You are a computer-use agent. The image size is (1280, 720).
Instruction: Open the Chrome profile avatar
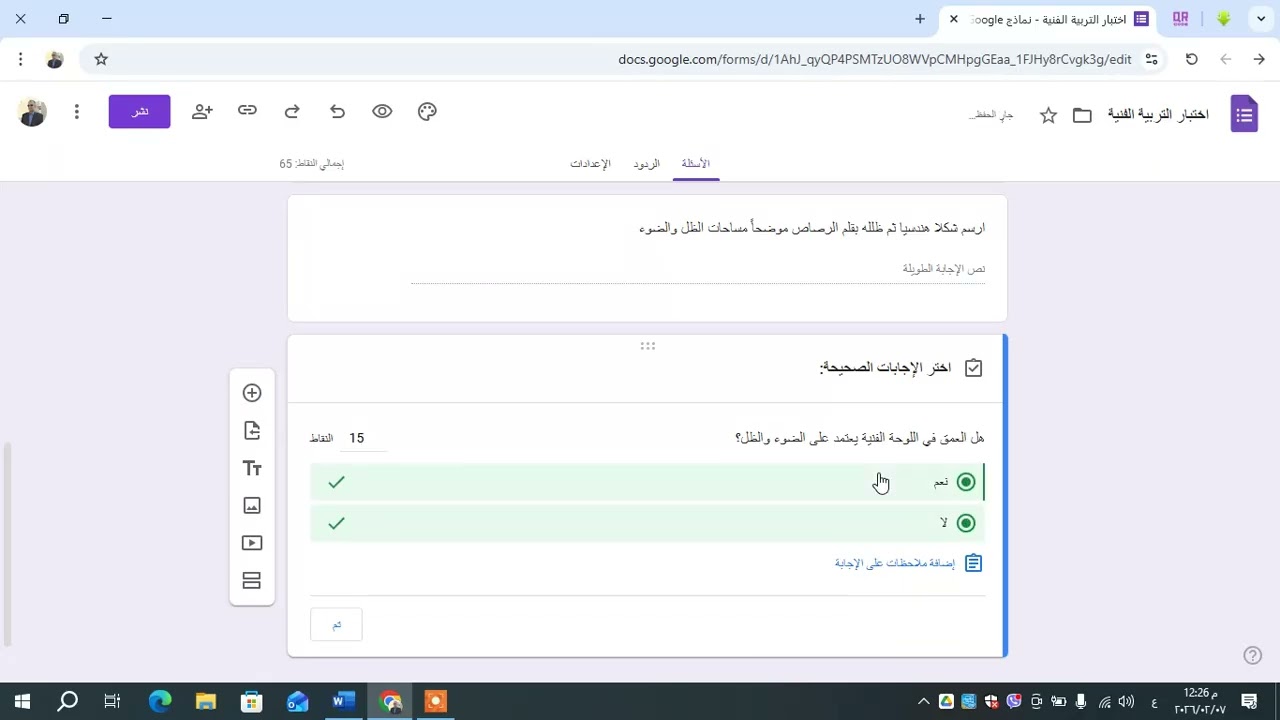coord(55,59)
